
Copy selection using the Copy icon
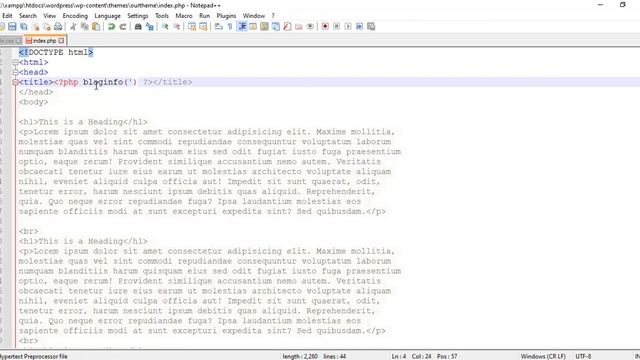click(x=84, y=27)
